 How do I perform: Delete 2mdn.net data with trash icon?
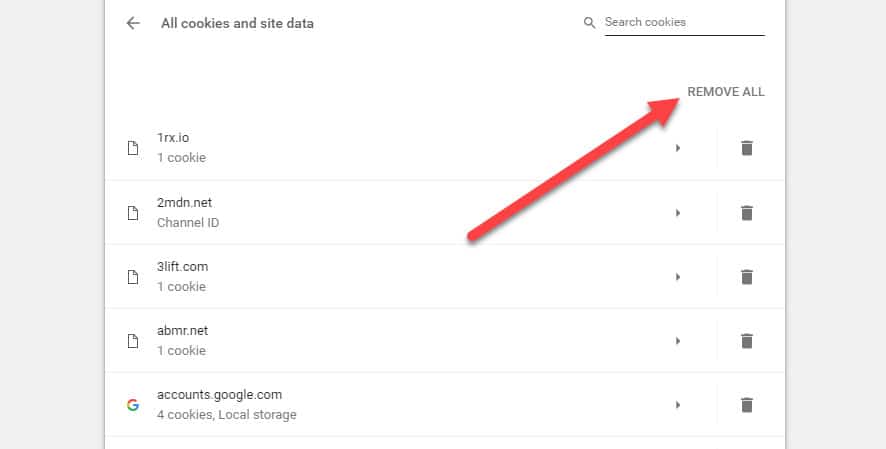tap(746, 212)
